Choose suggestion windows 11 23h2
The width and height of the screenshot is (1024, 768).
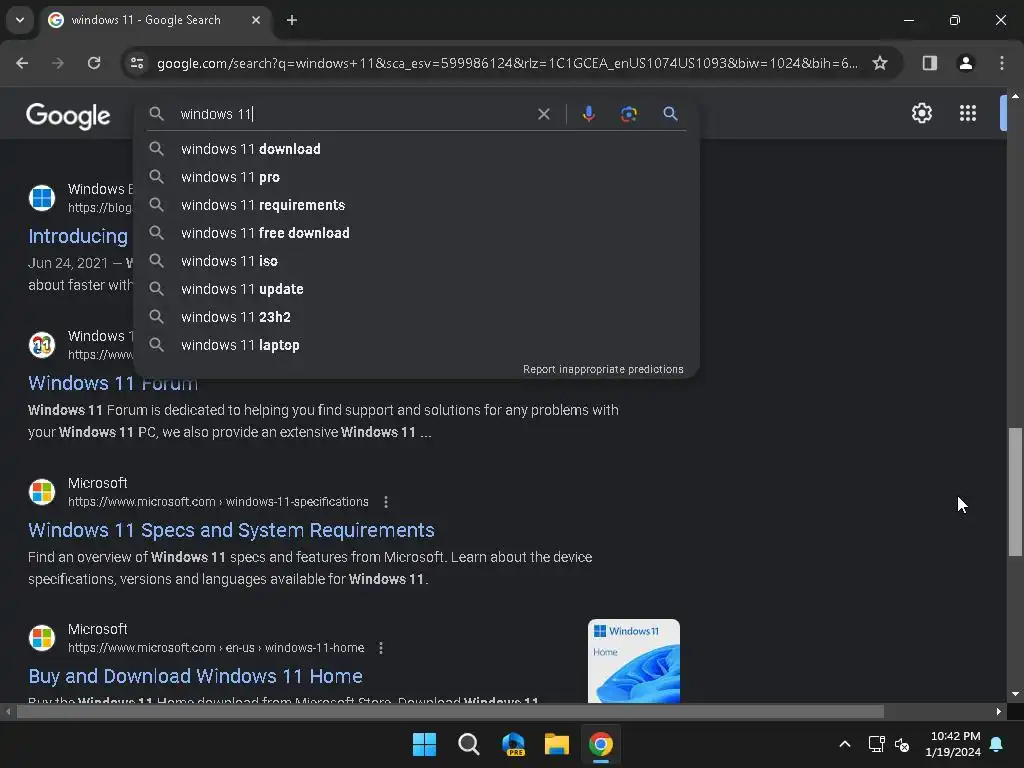click(417, 317)
